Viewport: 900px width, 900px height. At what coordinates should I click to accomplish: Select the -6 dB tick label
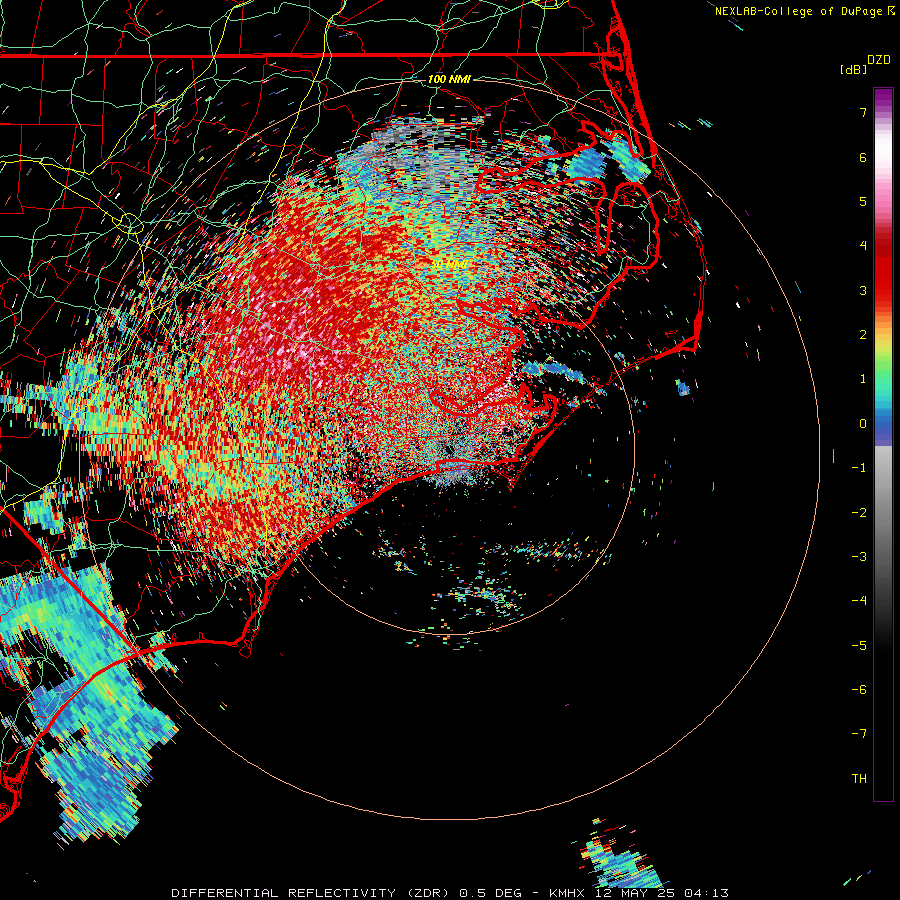859,690
